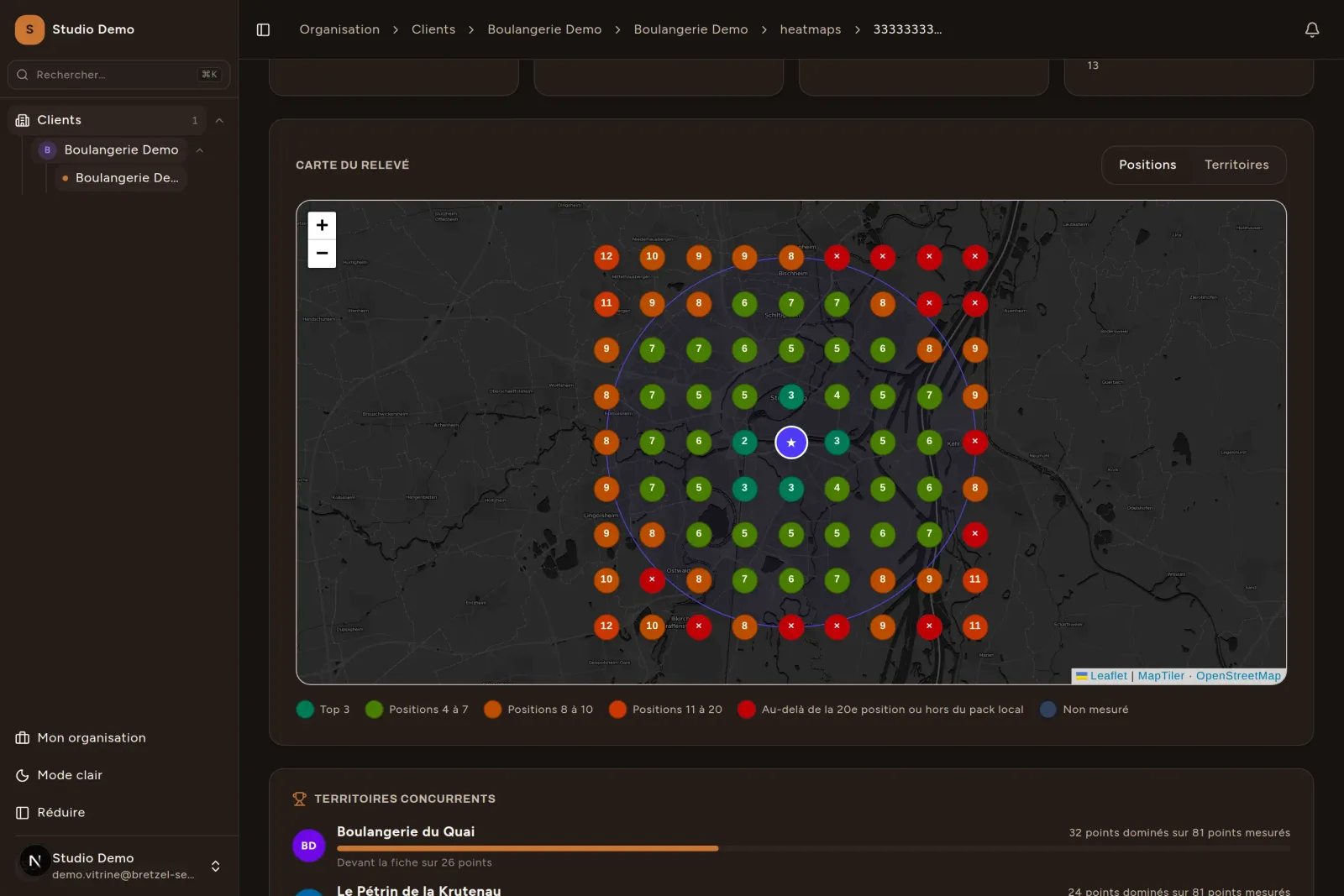Click the last Boulangerie Demo breadcrumb
This screenshot has width=1344, height=896.
(x=690, y=29)
